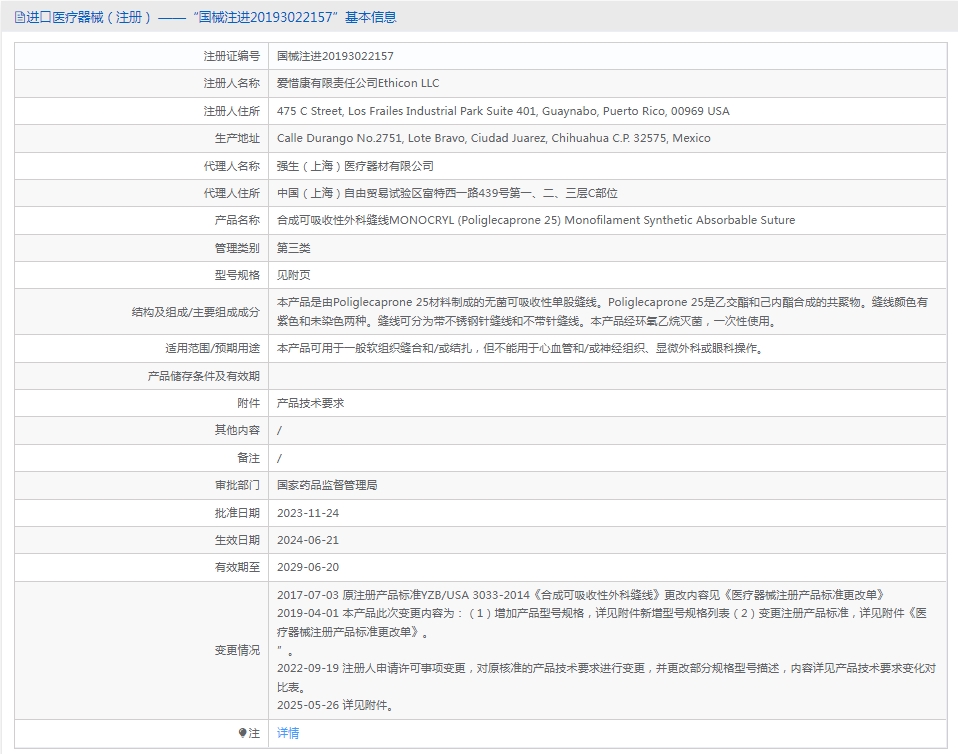Click the 2025-05-26 详见附件 change entry
Viewport: 958px width, 754px height.
click(335, 705)
